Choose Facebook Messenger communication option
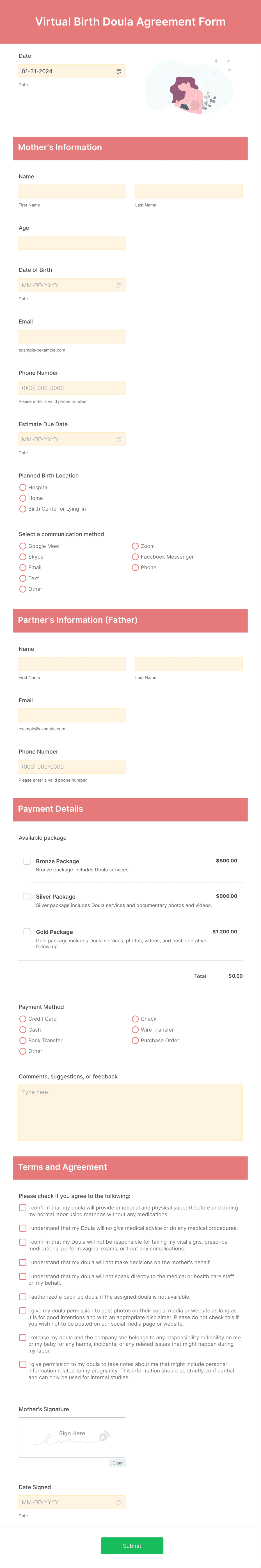261x1568 pixels. [135, 557]
